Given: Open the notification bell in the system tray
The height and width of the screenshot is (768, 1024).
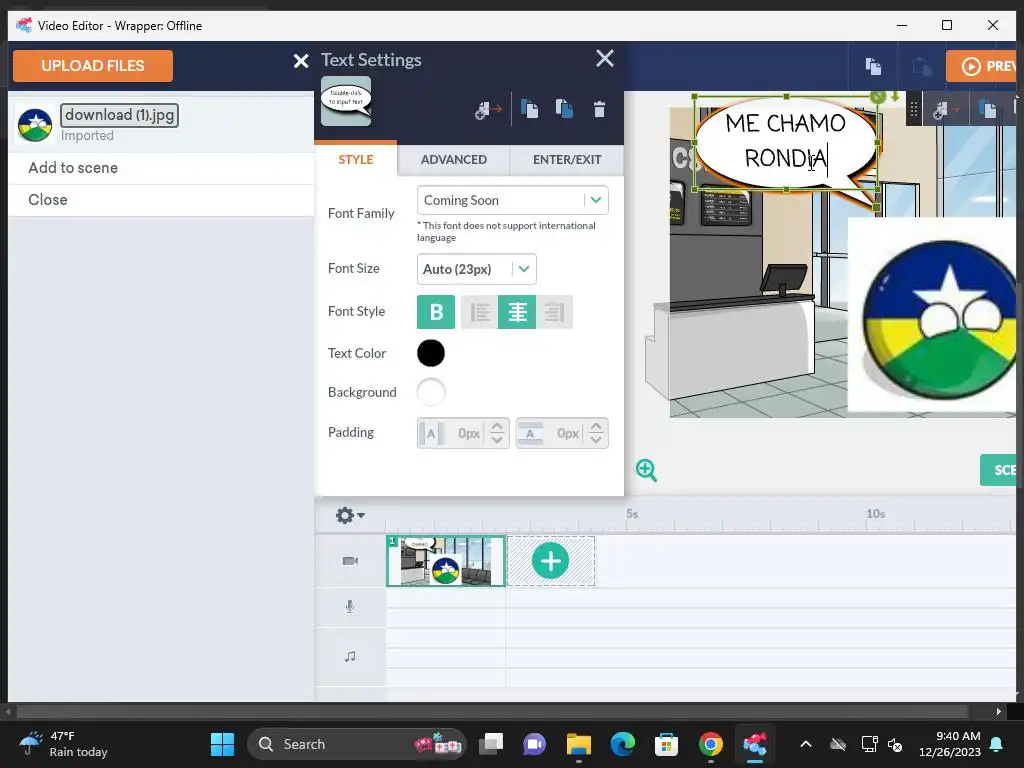Looking at the screenshot, I should 997,744.
